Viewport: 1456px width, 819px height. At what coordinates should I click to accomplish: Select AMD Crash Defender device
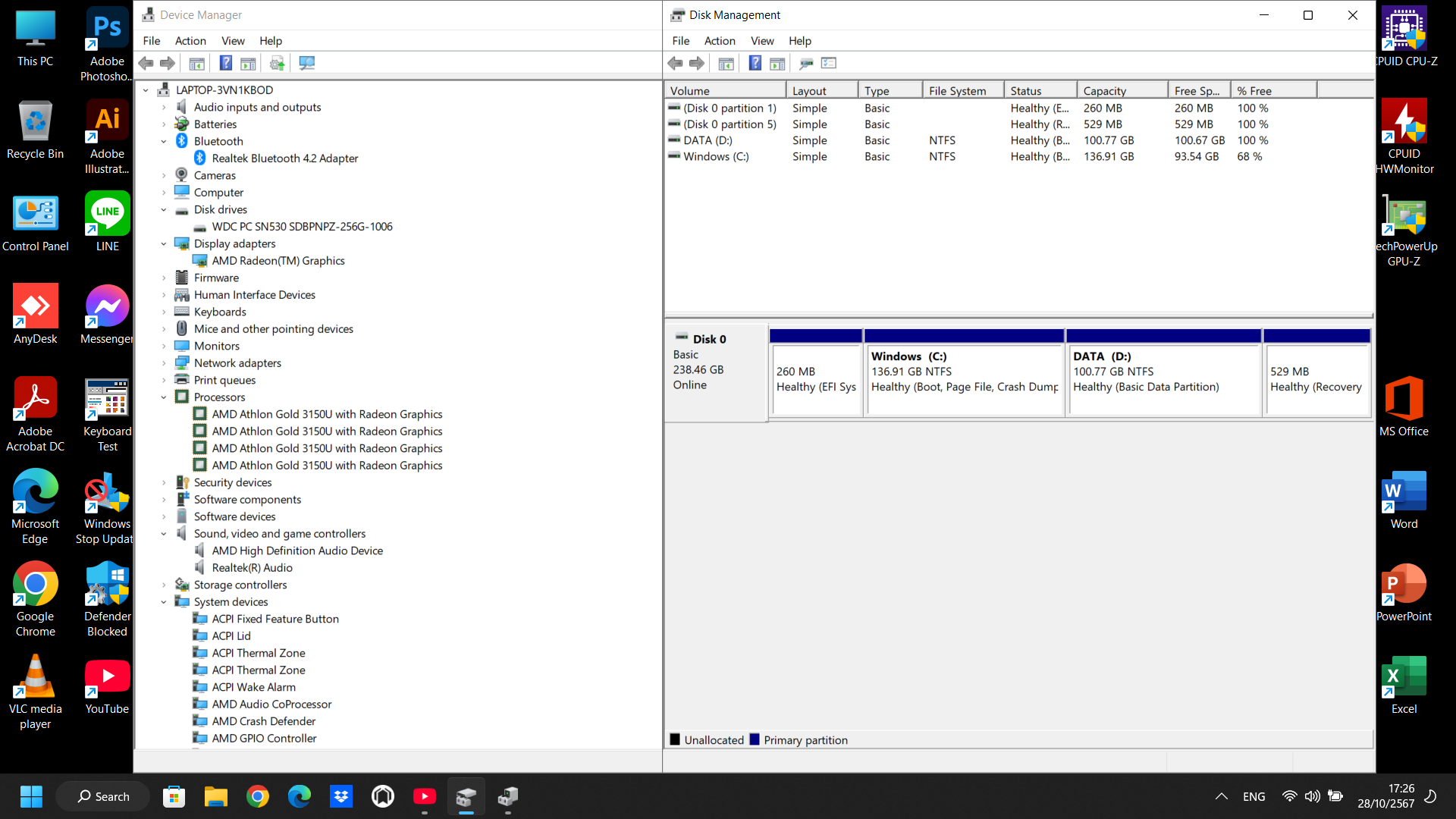tap(263, 721)
